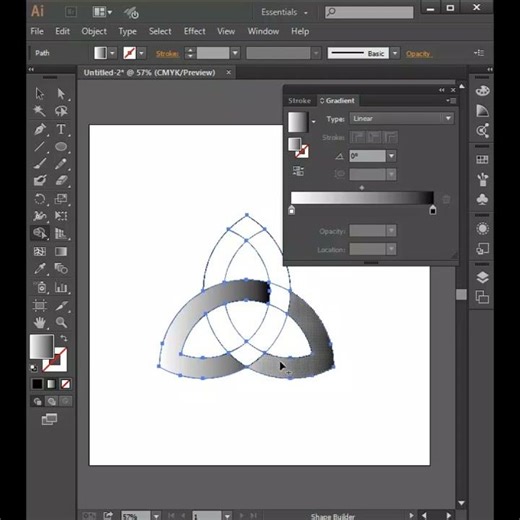Click the white gradient stop
Viewport: 520px width, 520px height.
tap(292, 210)
